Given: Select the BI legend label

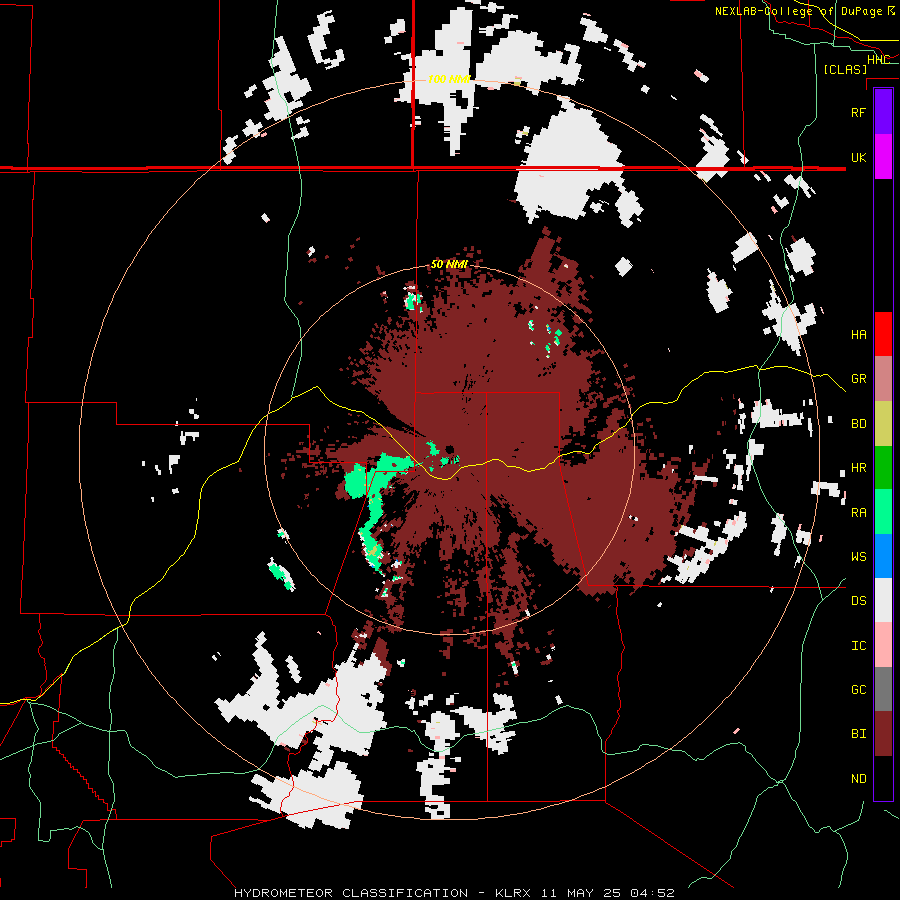Looking at the screenshot, I should tap(858, 734).
